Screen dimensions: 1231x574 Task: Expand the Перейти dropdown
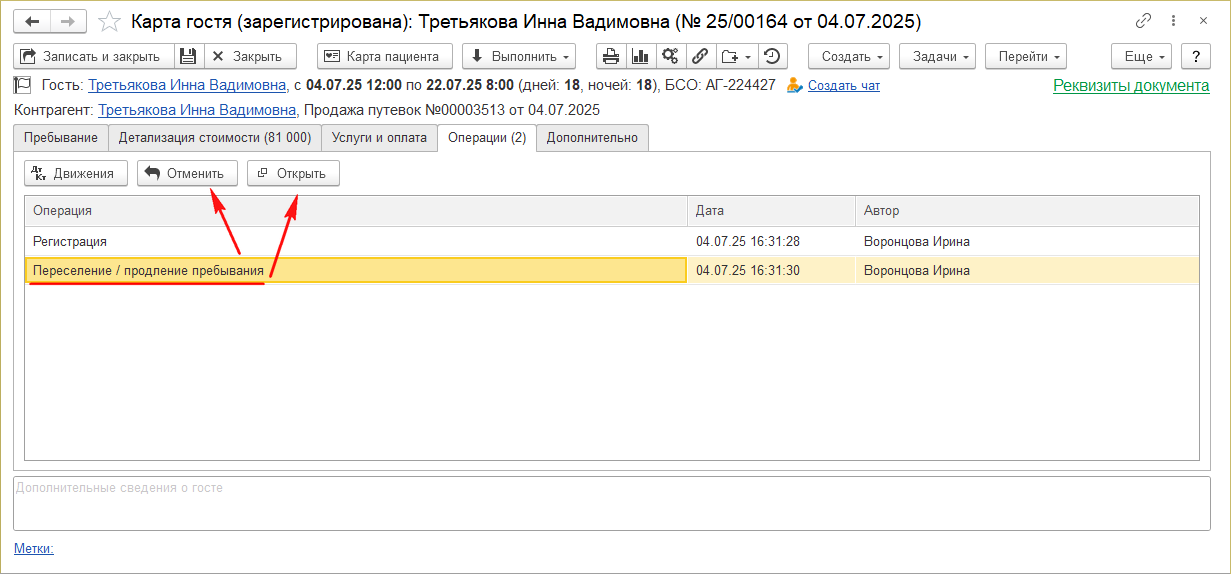click(x=1026, y=57)
